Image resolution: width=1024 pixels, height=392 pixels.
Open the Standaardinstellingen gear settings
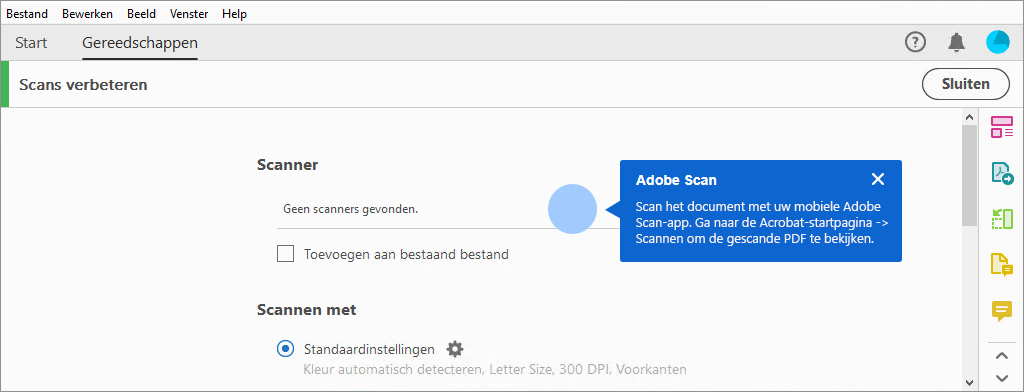(x=455, y=349)
